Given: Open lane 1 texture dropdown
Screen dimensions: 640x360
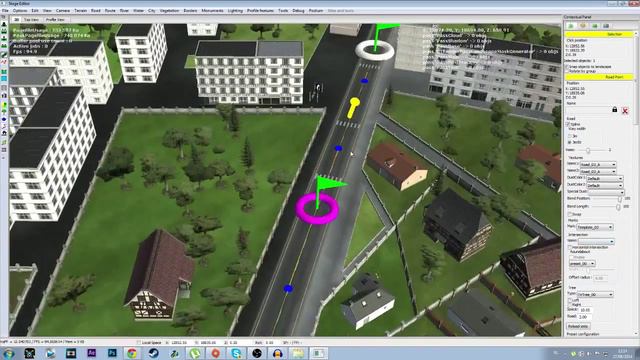Looking at the screenshot, I should point(598,164).
